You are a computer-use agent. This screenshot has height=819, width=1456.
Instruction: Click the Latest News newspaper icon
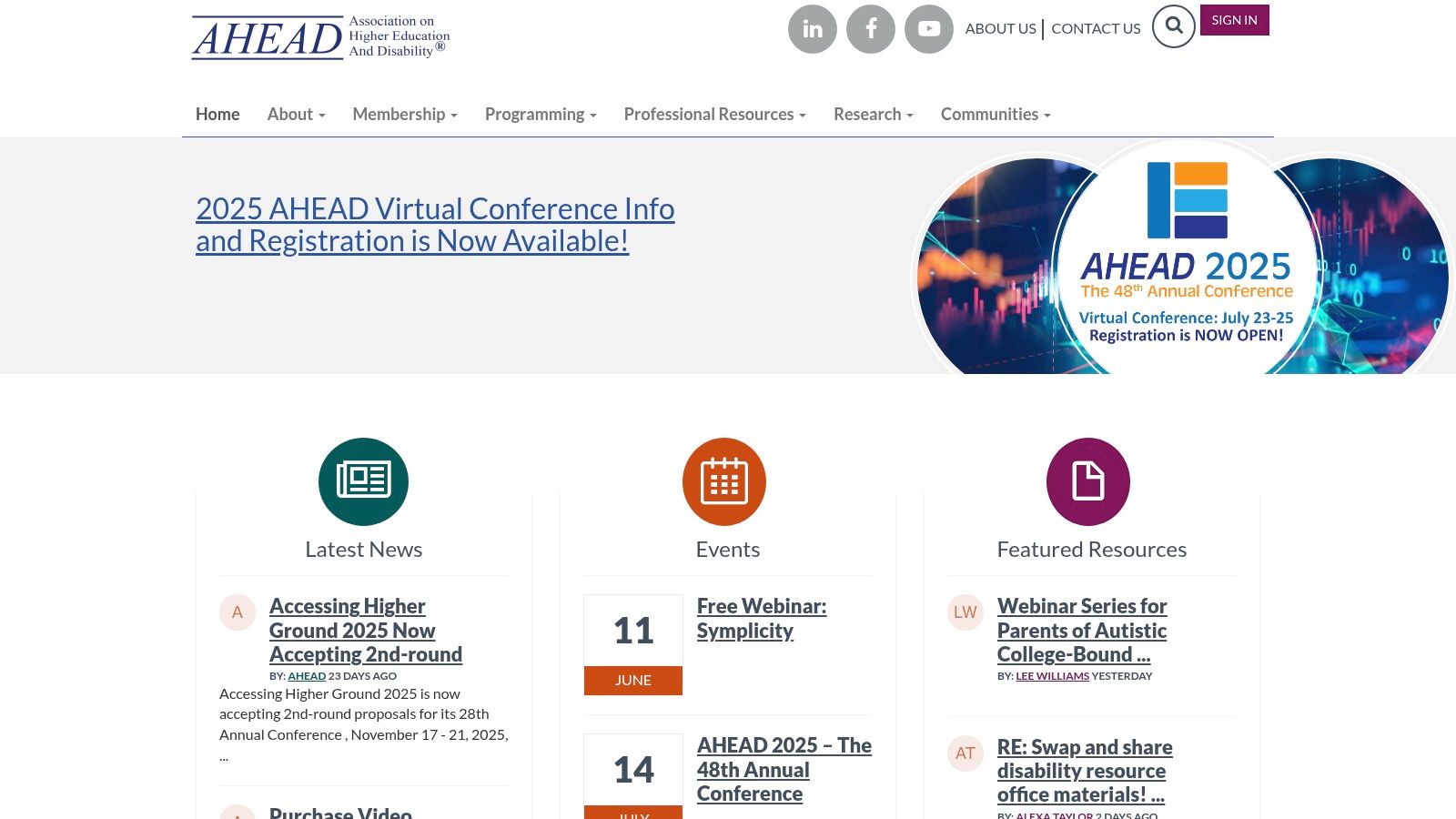[363, 481]
